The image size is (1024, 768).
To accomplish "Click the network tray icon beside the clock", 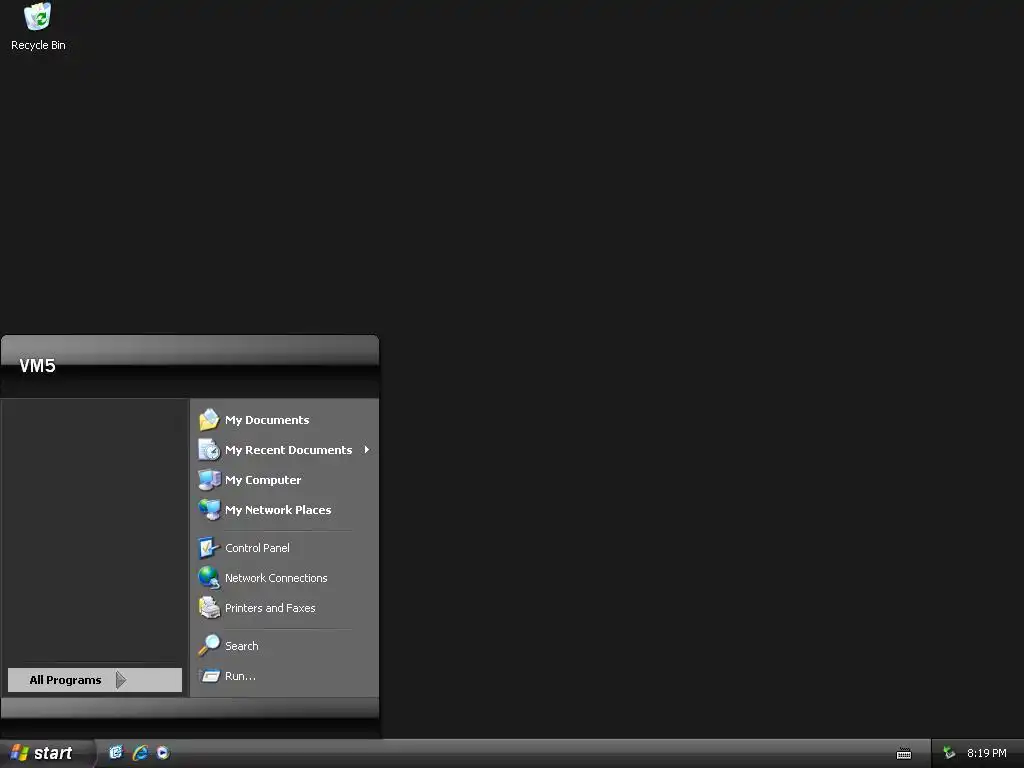I will pos(949,753).
